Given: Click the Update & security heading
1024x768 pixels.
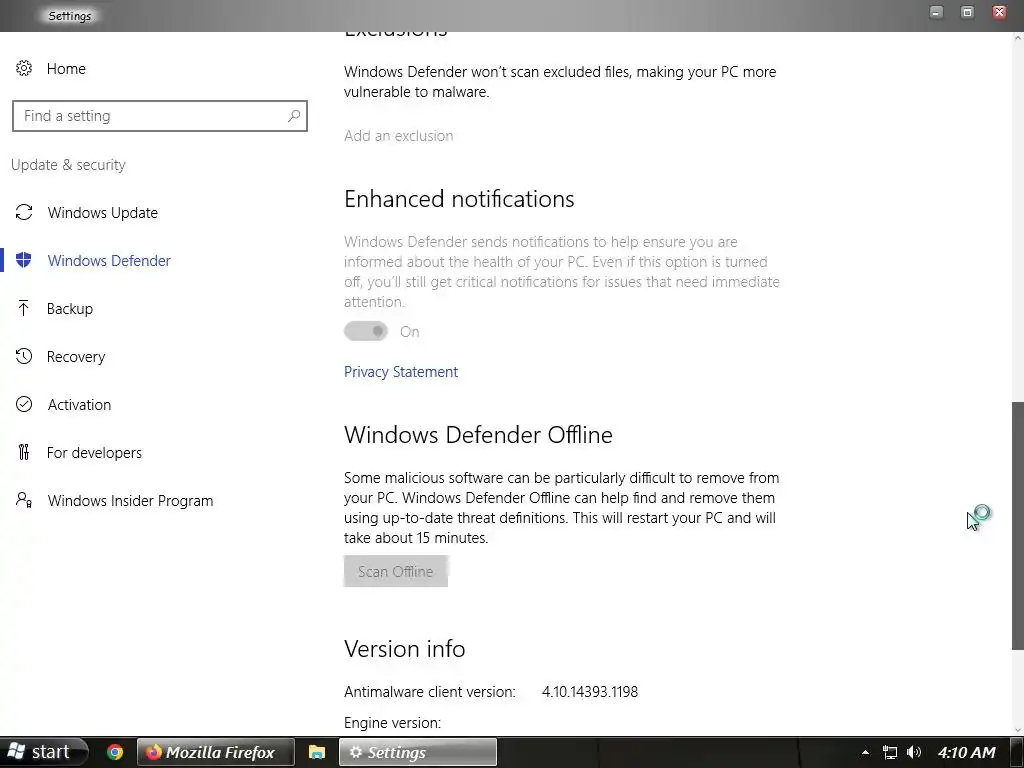Looking at the screenshot, I should point(68,165).
